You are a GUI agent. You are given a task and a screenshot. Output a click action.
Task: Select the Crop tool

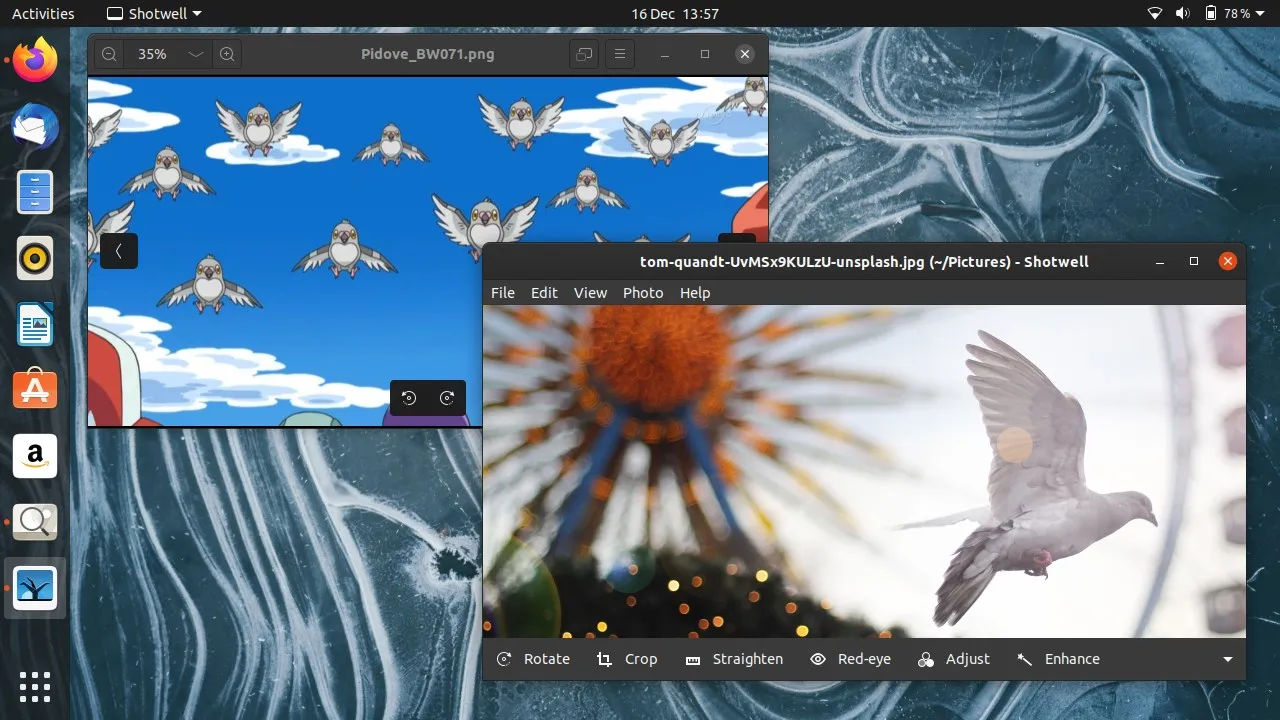(x=627, y=659)
